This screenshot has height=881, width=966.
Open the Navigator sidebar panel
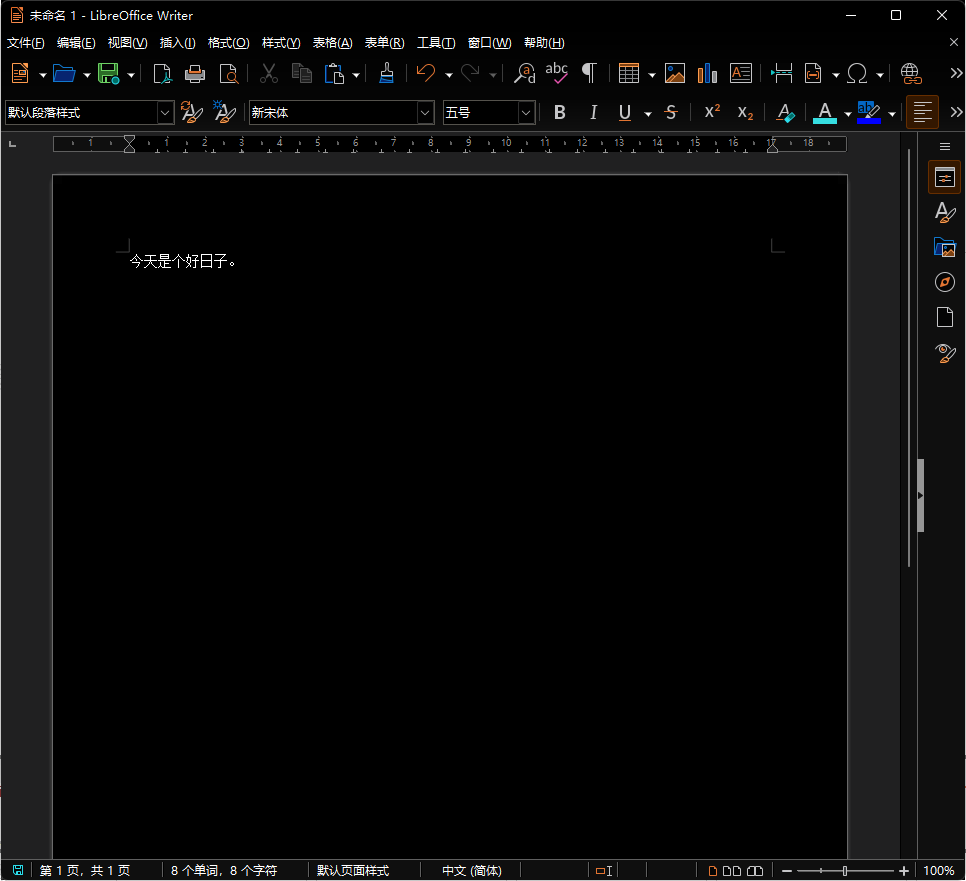click(944, 283)
